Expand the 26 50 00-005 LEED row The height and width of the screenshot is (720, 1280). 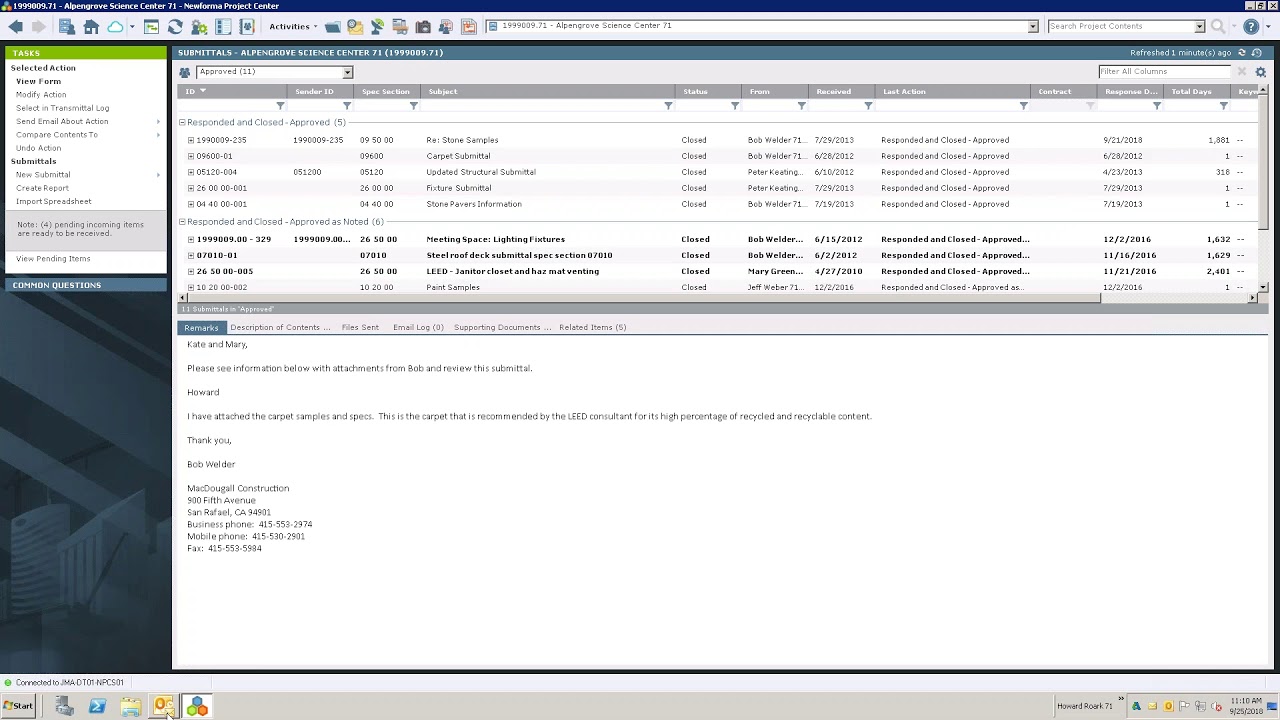pyautogui.click(x=191, y=271)
